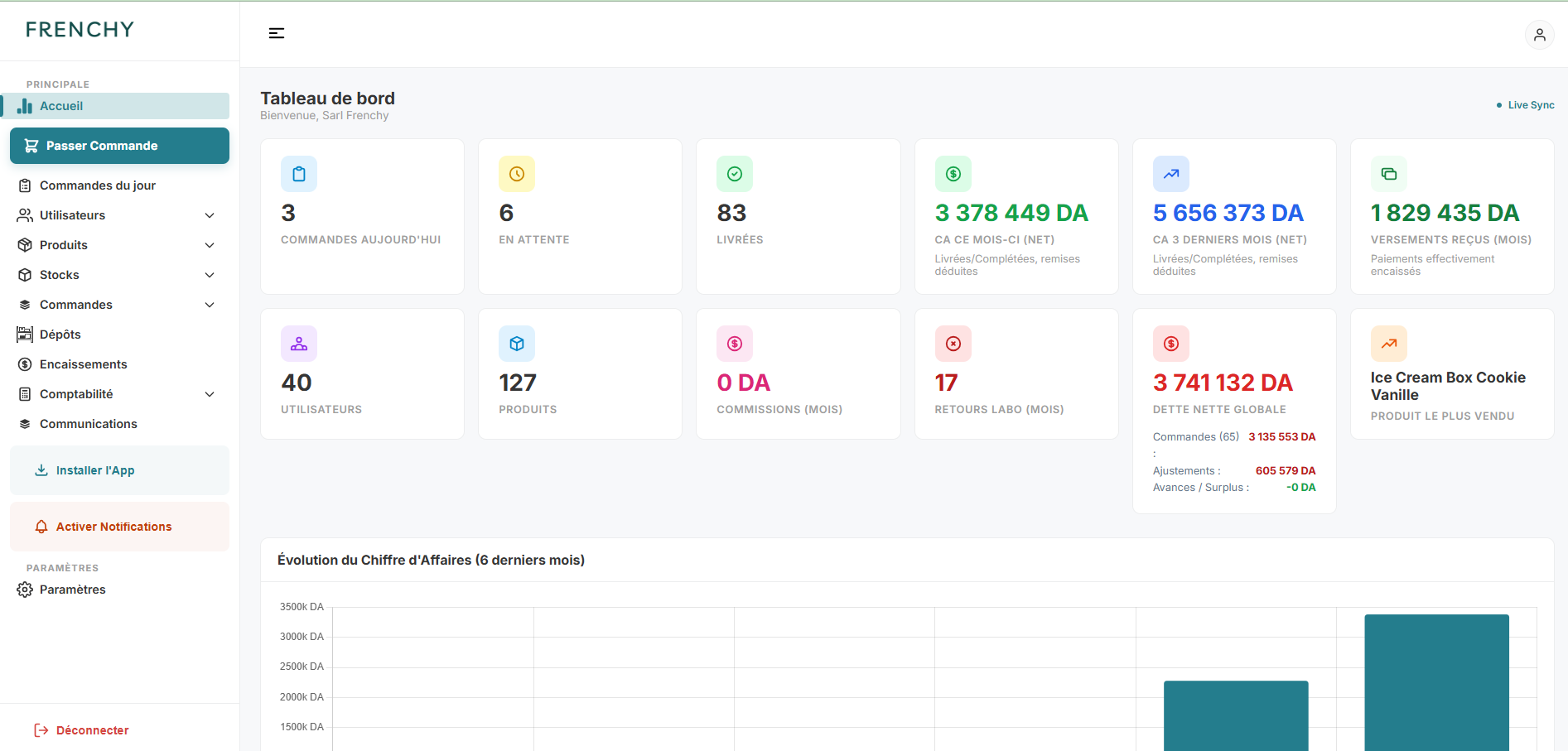
Task: Open the user profile icon
Action: (1539, 35)
